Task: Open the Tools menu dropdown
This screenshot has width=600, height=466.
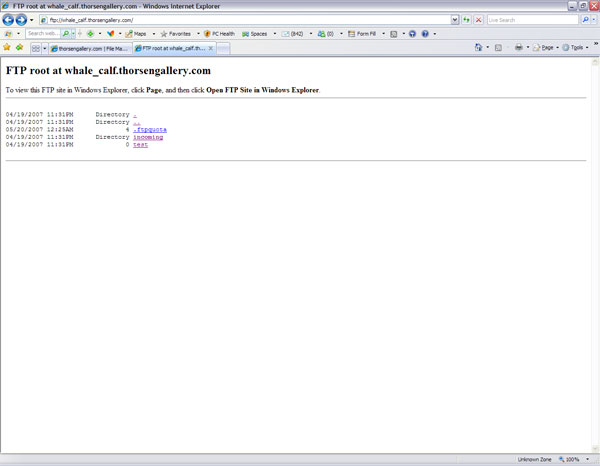Action: pyautogui.click(x=575, y=47)
